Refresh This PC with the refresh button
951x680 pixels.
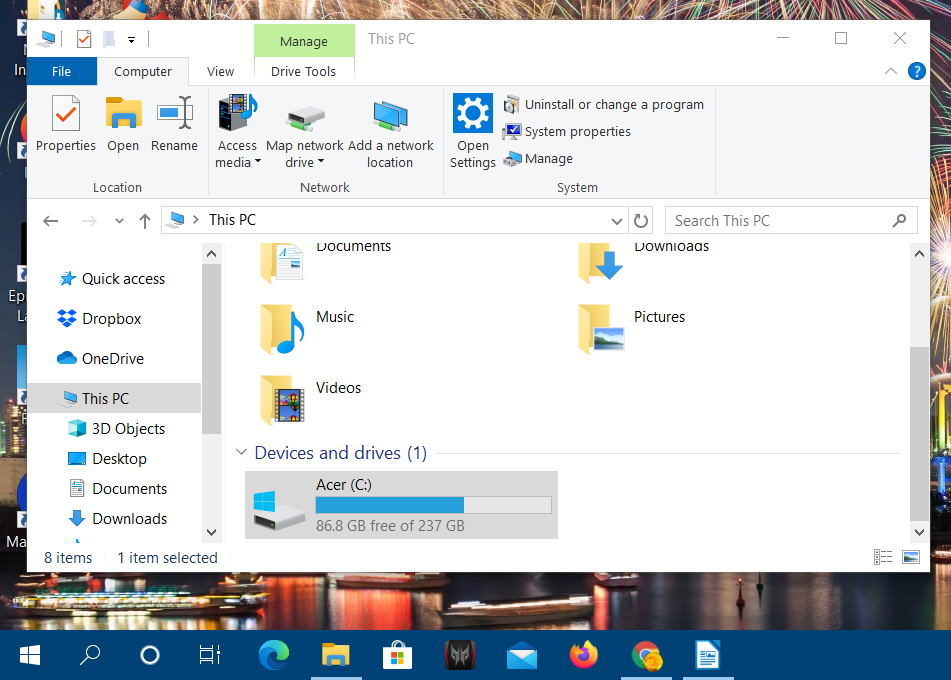pos(641,220)
